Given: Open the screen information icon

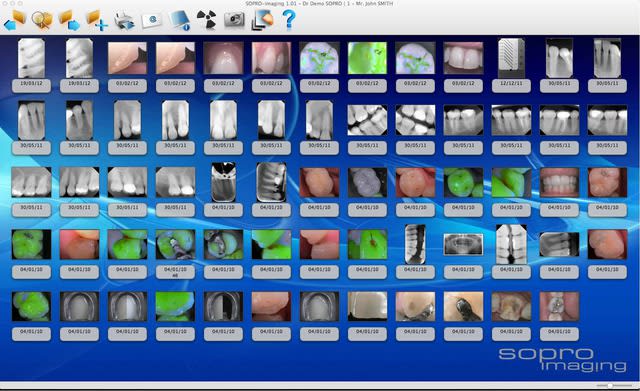Looking at the screenshot, I should (x=180, y=20).
